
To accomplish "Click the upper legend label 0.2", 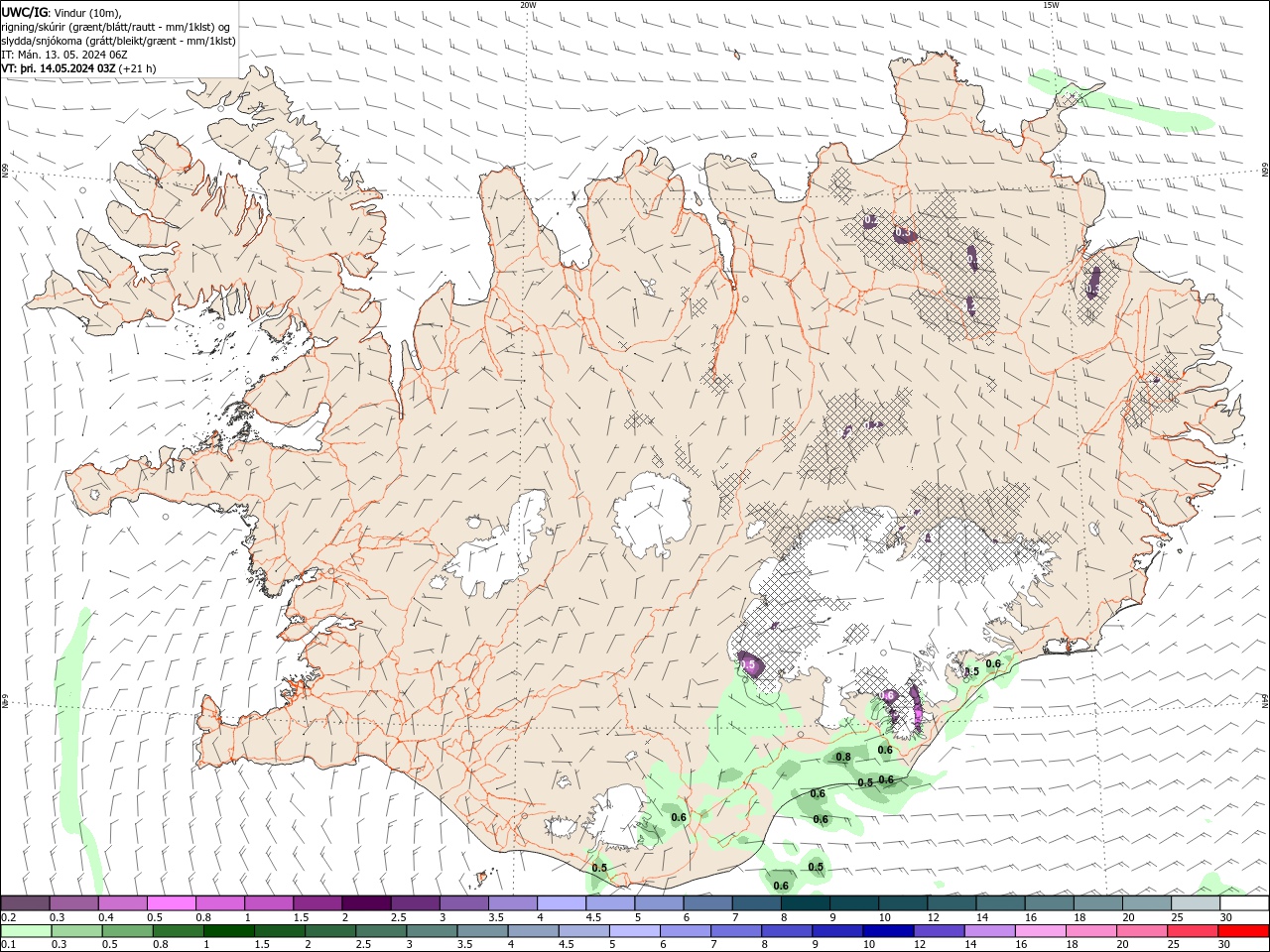I will 9,917.
